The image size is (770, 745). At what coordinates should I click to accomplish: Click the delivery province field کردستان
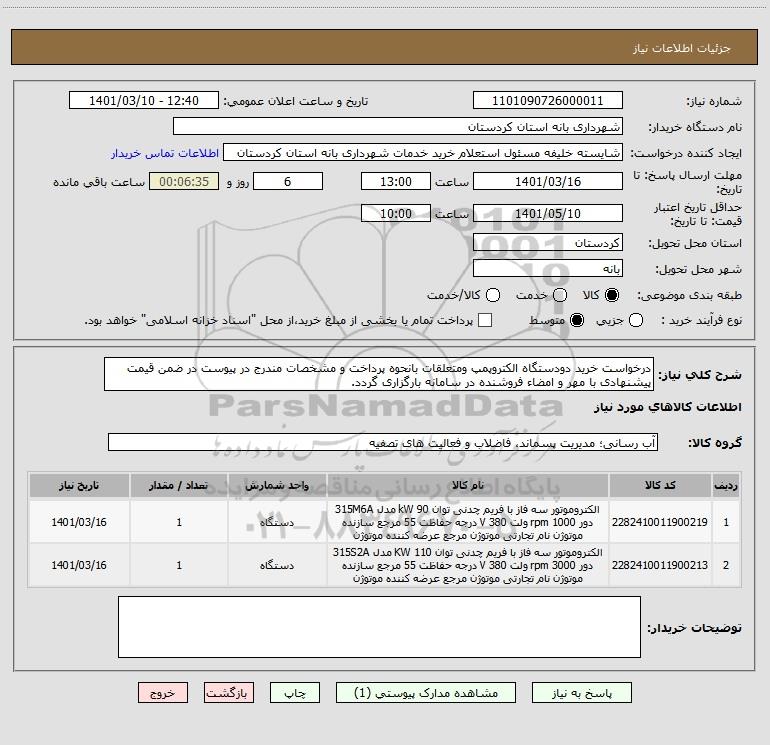pyautogui.click(x=548, y=243)
